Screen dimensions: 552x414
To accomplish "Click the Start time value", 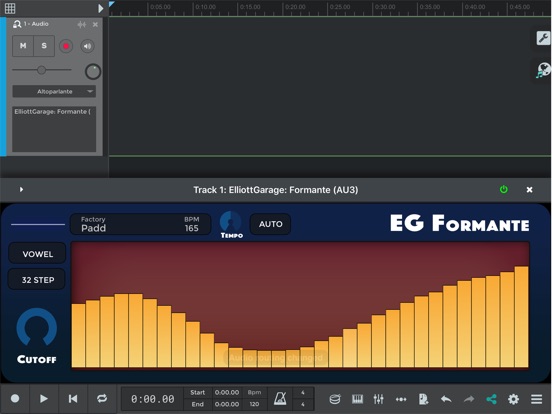I will coord(227,393).
